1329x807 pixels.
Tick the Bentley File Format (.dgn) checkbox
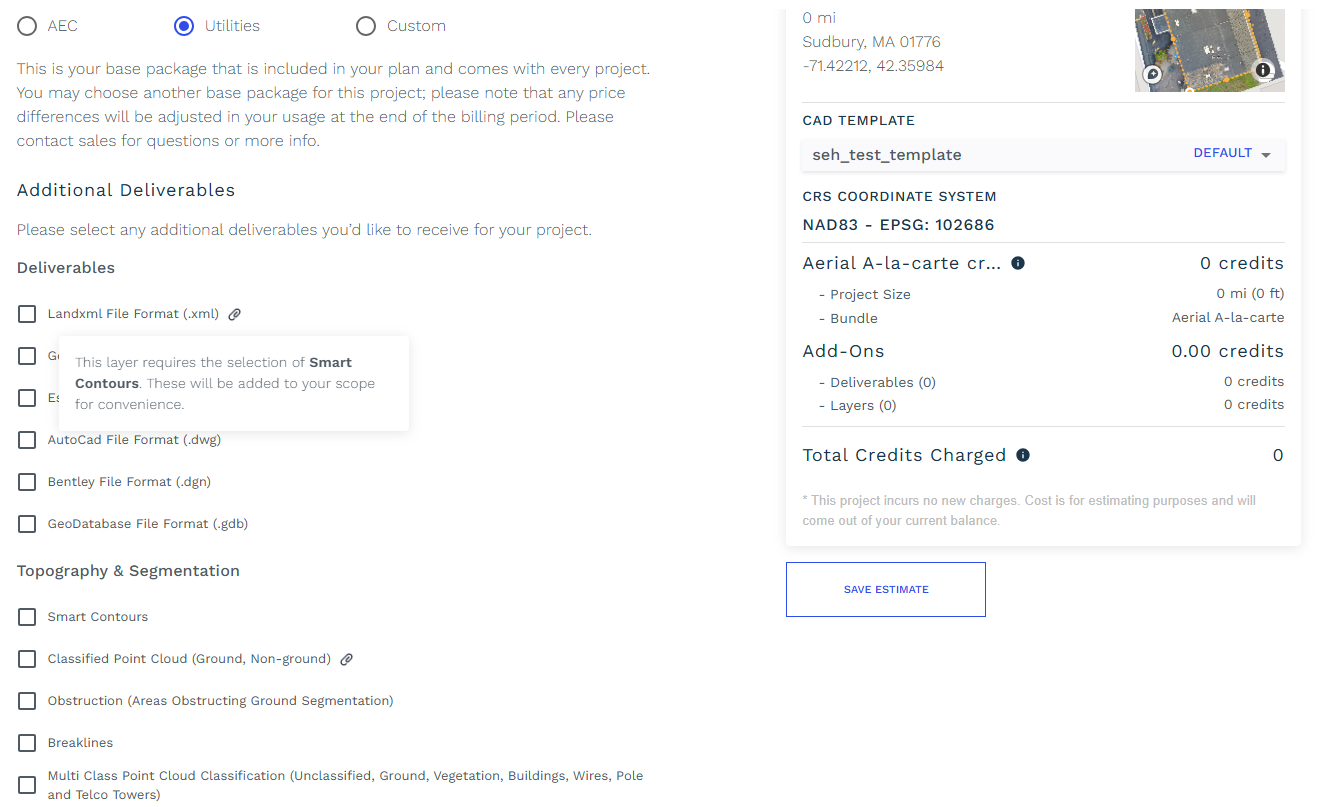tap(27, 482)
